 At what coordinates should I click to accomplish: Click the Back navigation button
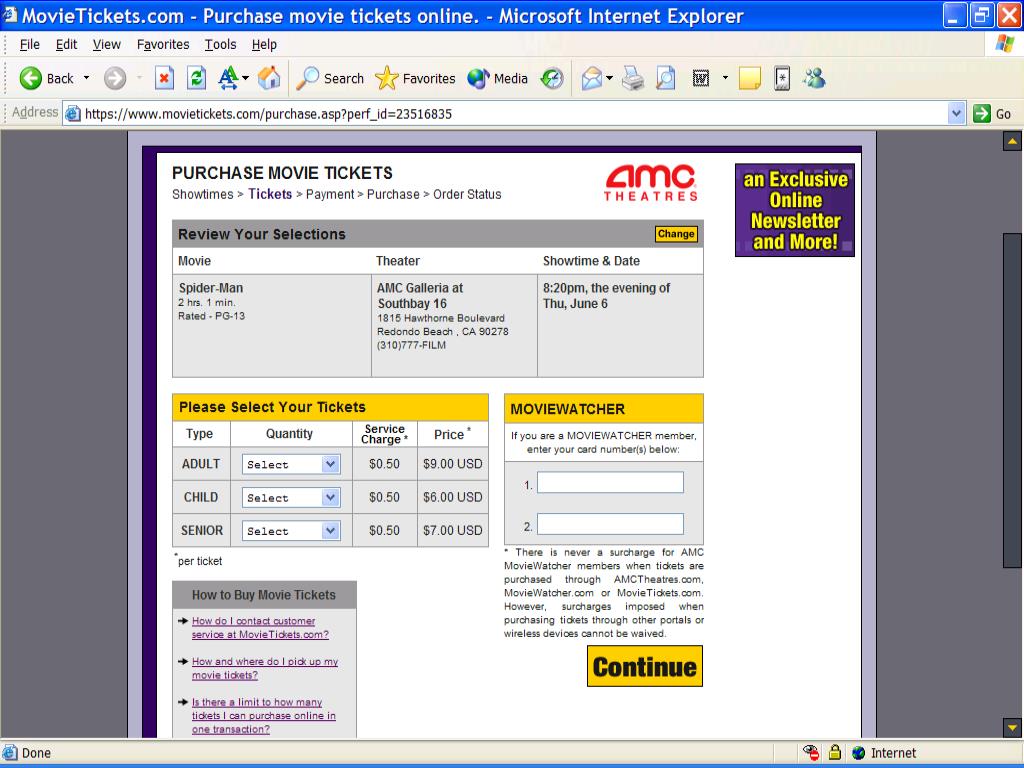[47, 78]
